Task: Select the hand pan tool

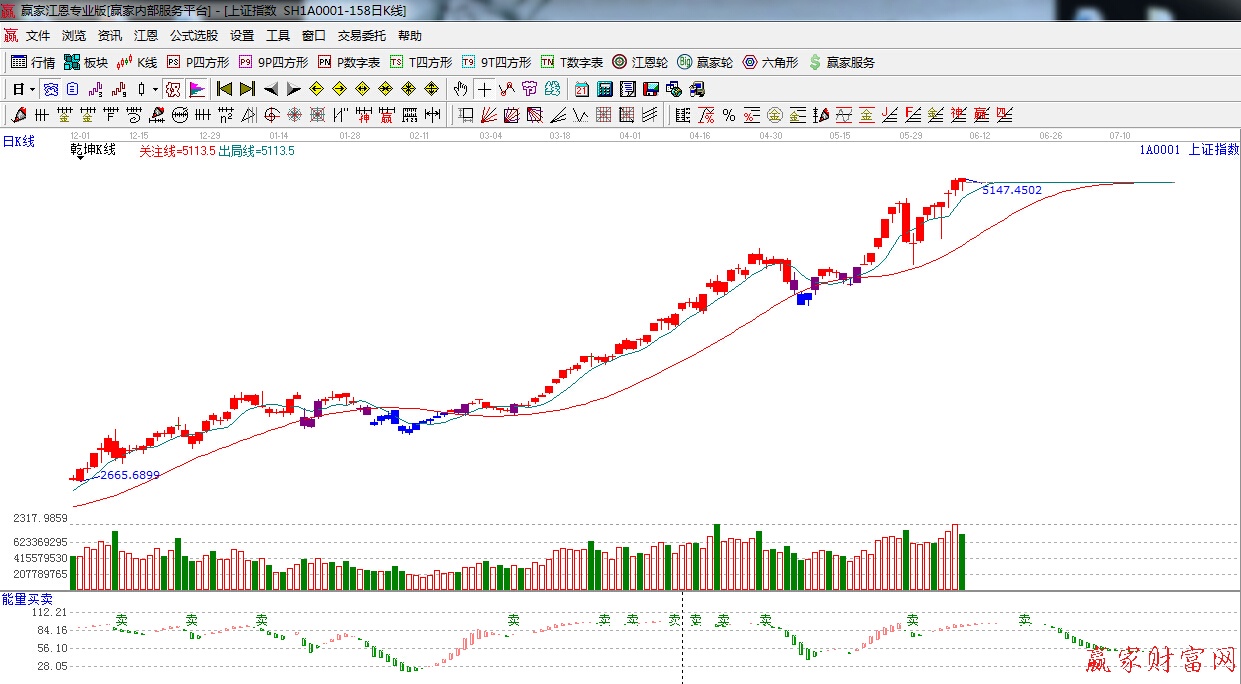Action: pos(460,89)
